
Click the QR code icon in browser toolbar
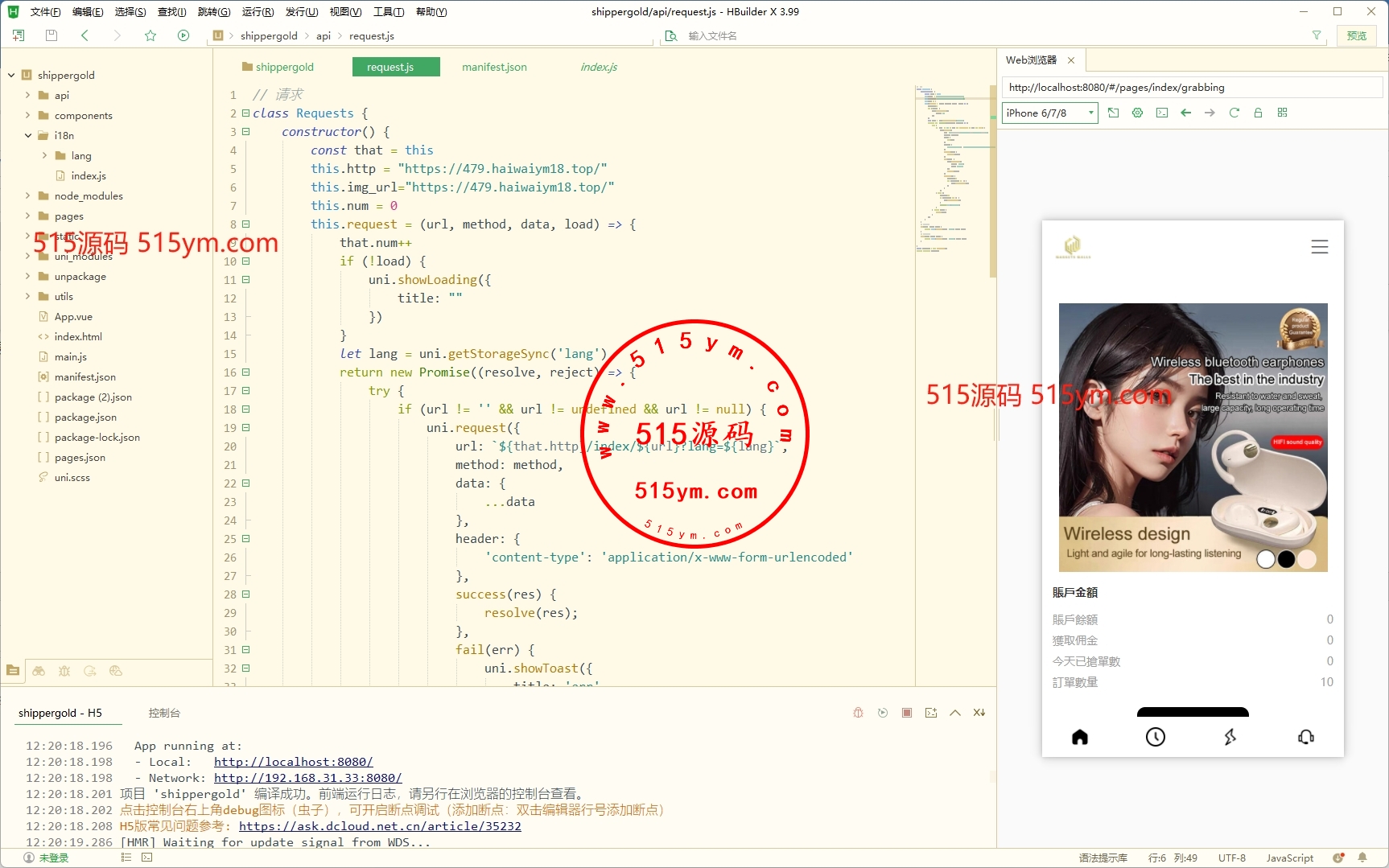pyautogui.click(x=1282, y=113)
